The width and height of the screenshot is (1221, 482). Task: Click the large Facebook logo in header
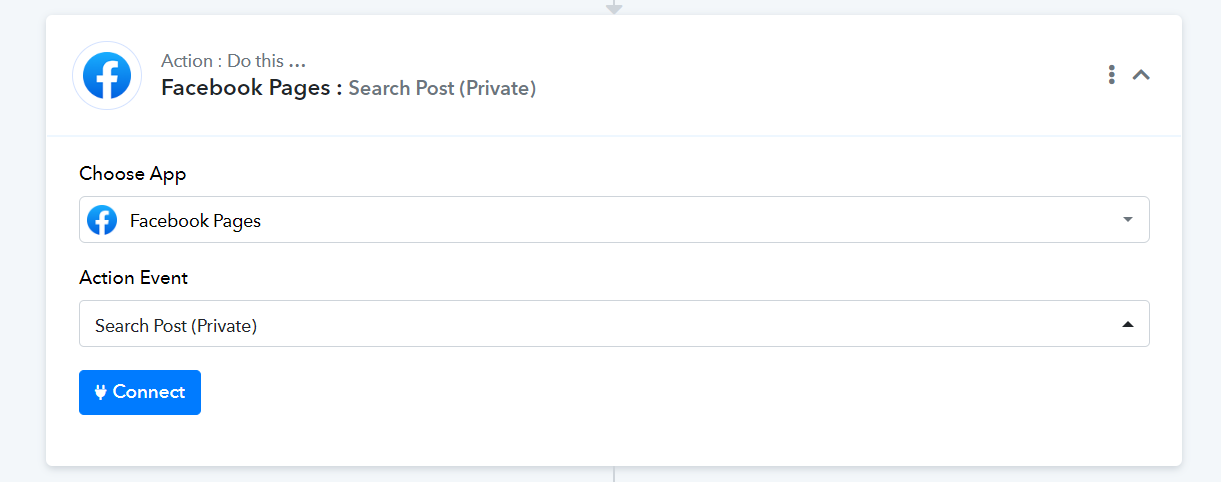(107, 75)
